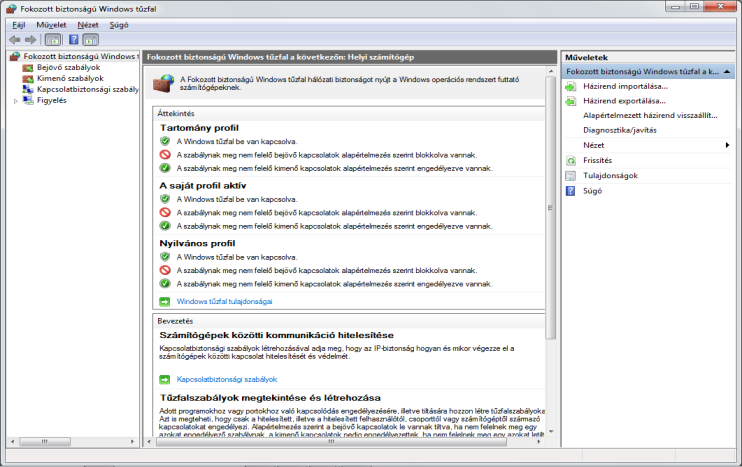Screen dimensions: 742x467
Task: Choose Házirend importálása action
Action: pyautogui.click(x=625, y=86)
